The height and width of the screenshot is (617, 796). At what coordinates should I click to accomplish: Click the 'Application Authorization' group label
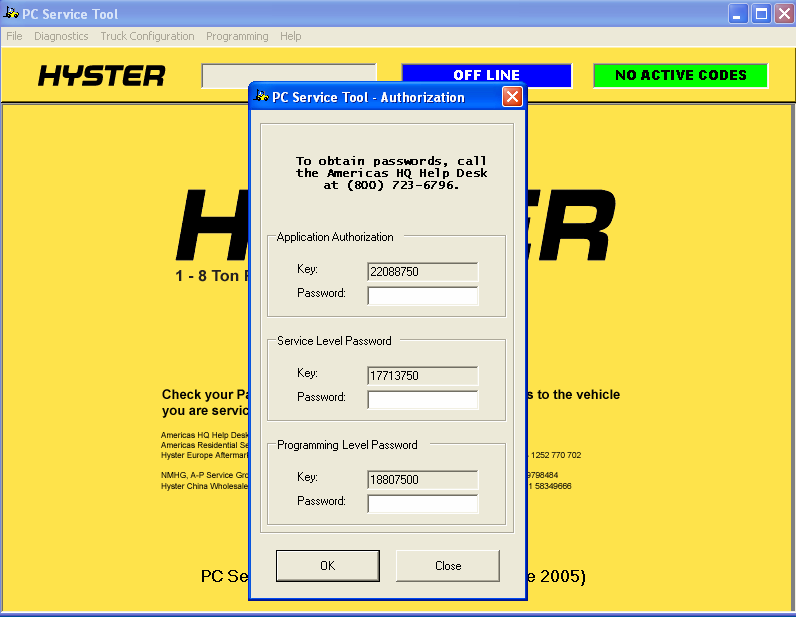tap(335, 237)
